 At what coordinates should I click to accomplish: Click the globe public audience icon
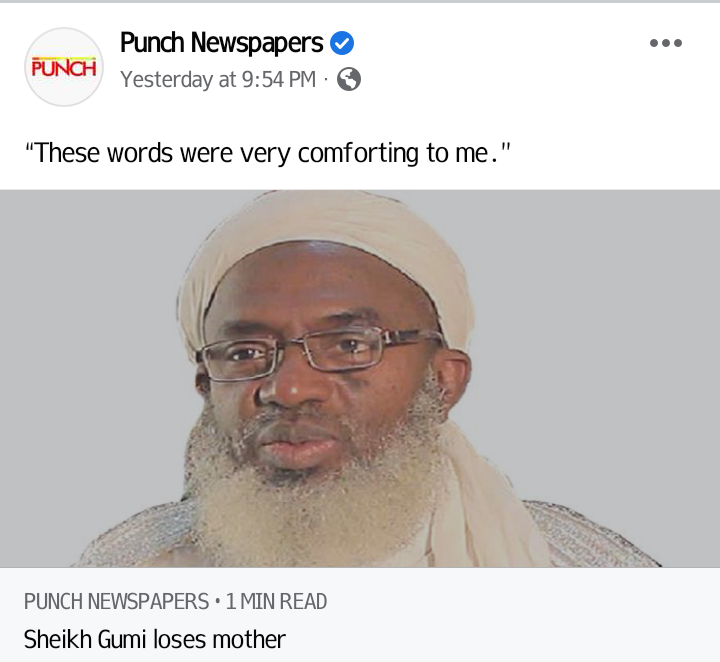(x=349, y=79)
